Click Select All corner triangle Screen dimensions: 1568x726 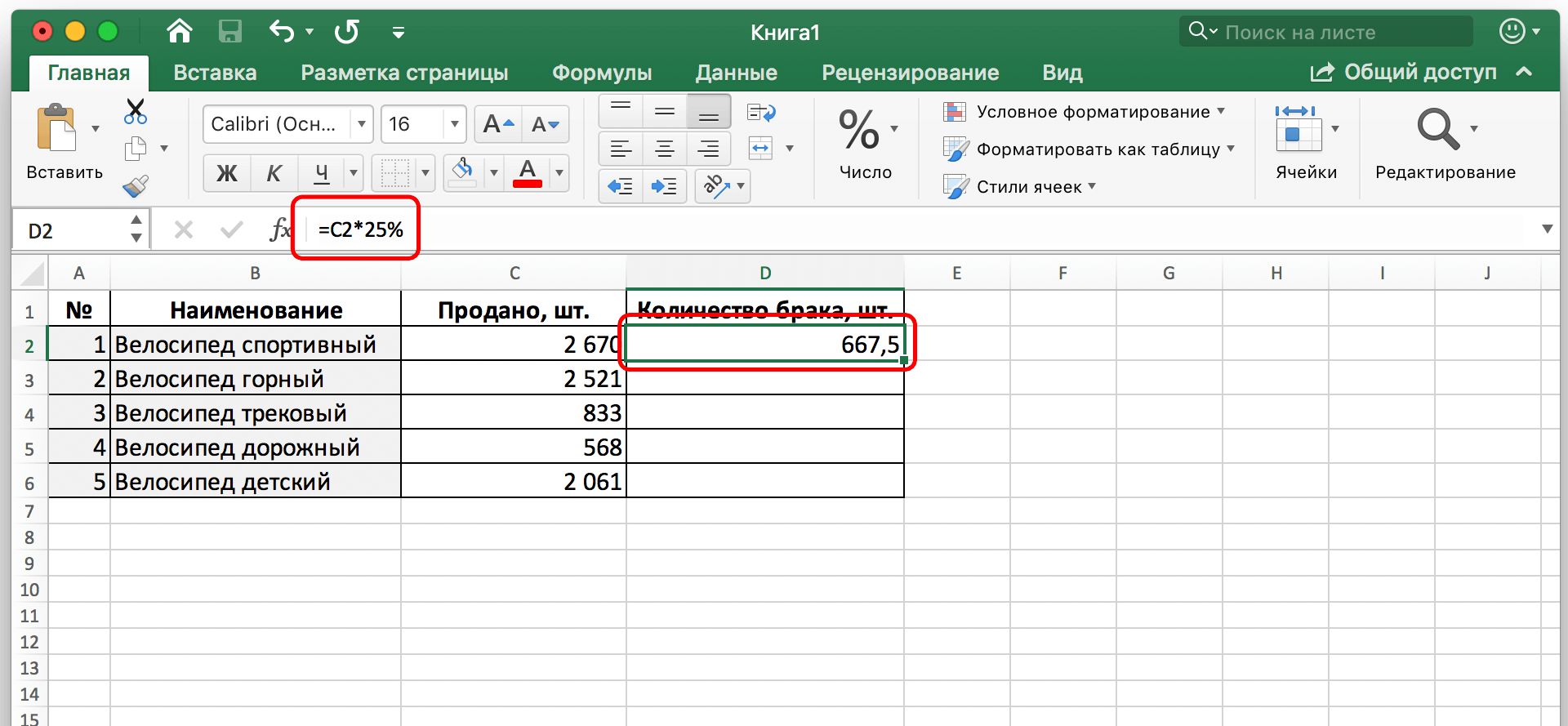pos(30,274)
